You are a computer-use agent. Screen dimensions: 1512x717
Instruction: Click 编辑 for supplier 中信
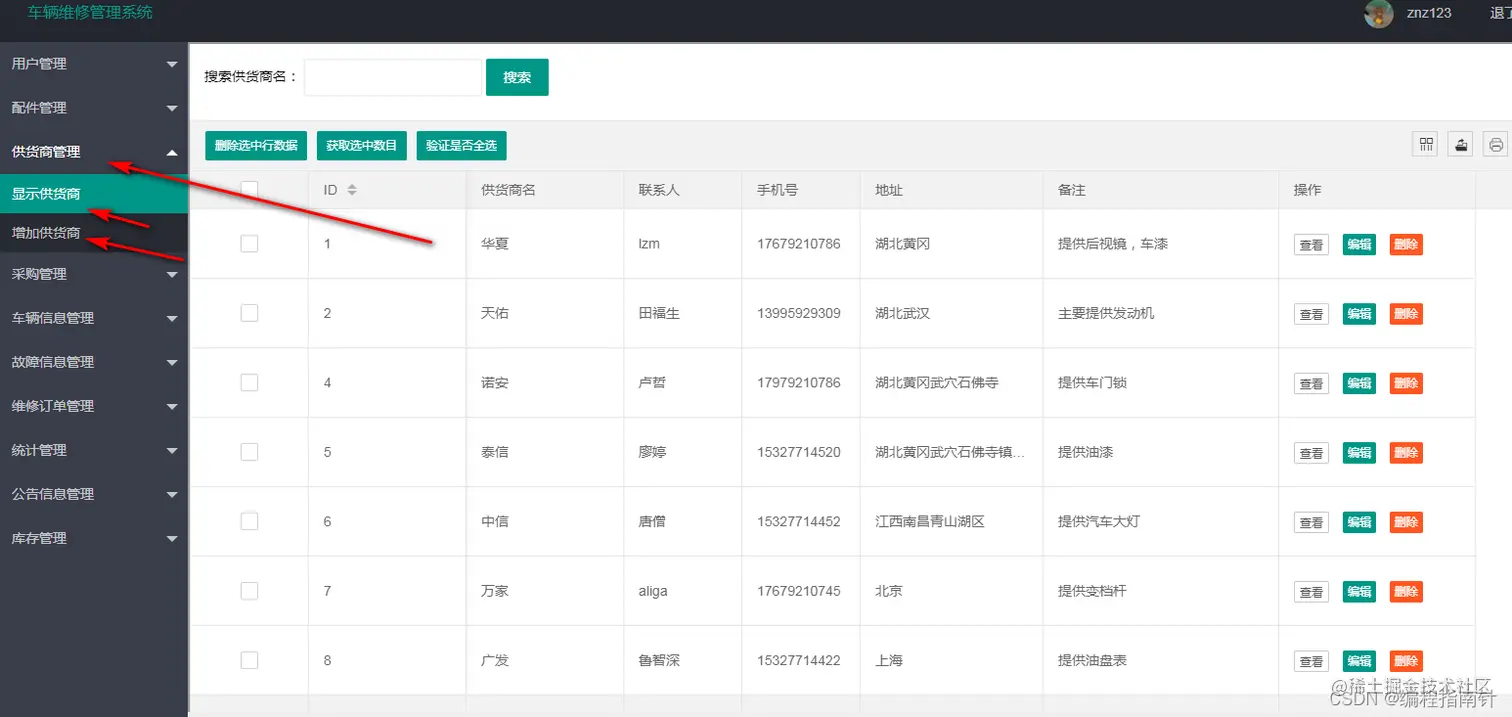click(x=1359, y=522)
